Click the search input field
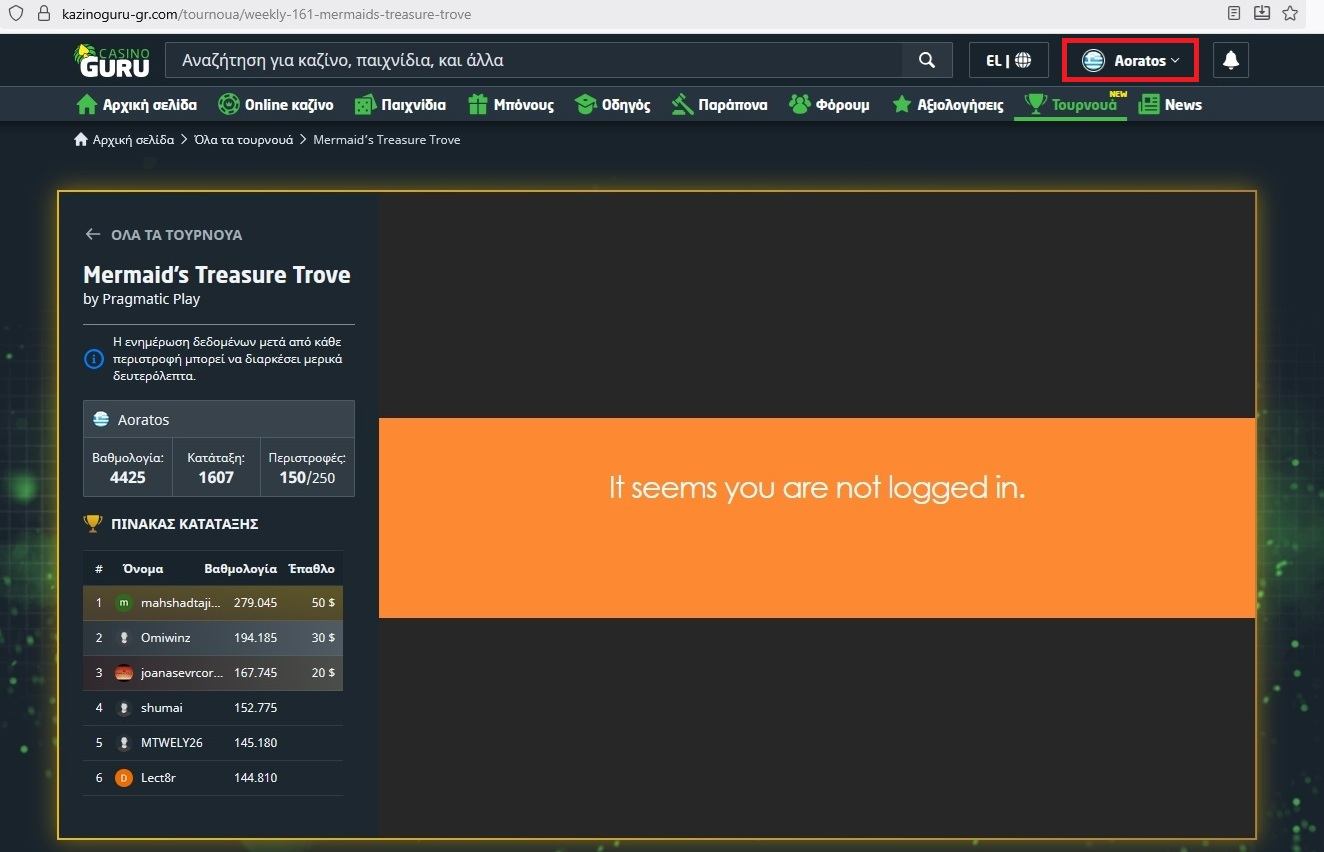 [535, 60]
